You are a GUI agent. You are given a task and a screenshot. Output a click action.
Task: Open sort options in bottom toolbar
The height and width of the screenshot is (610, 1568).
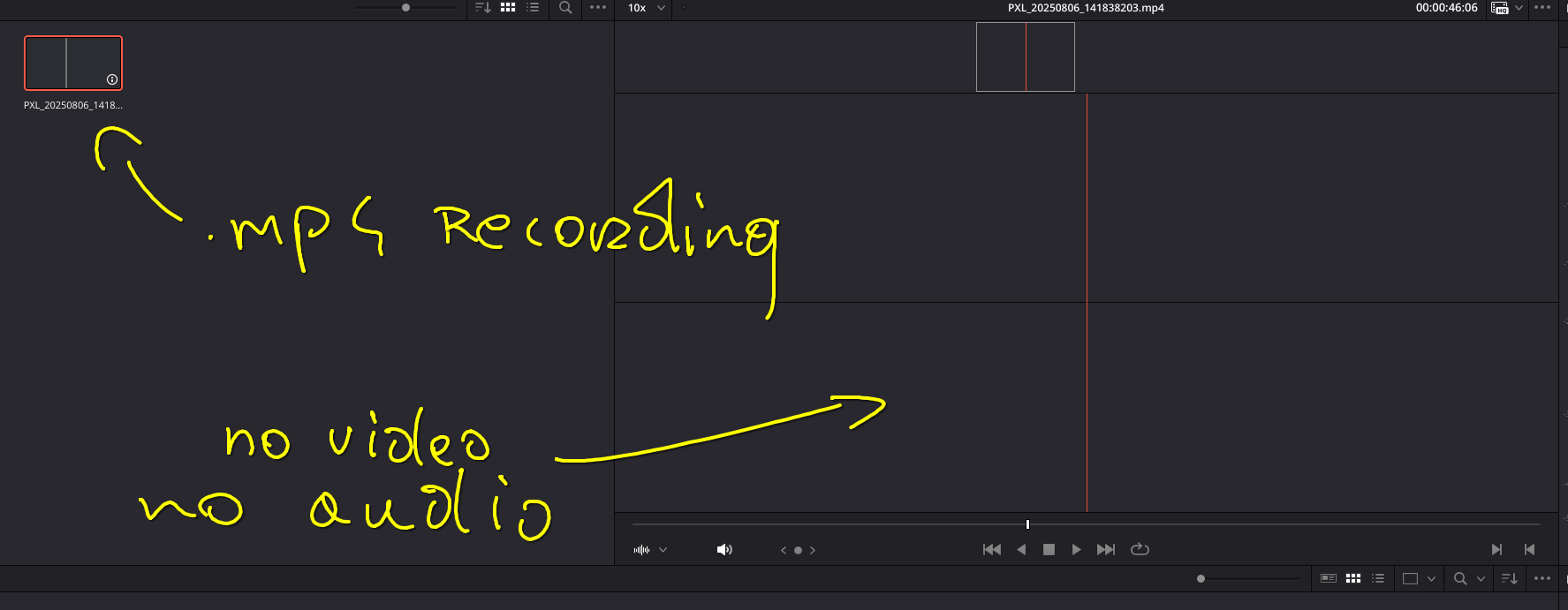tap(1509, 578)
